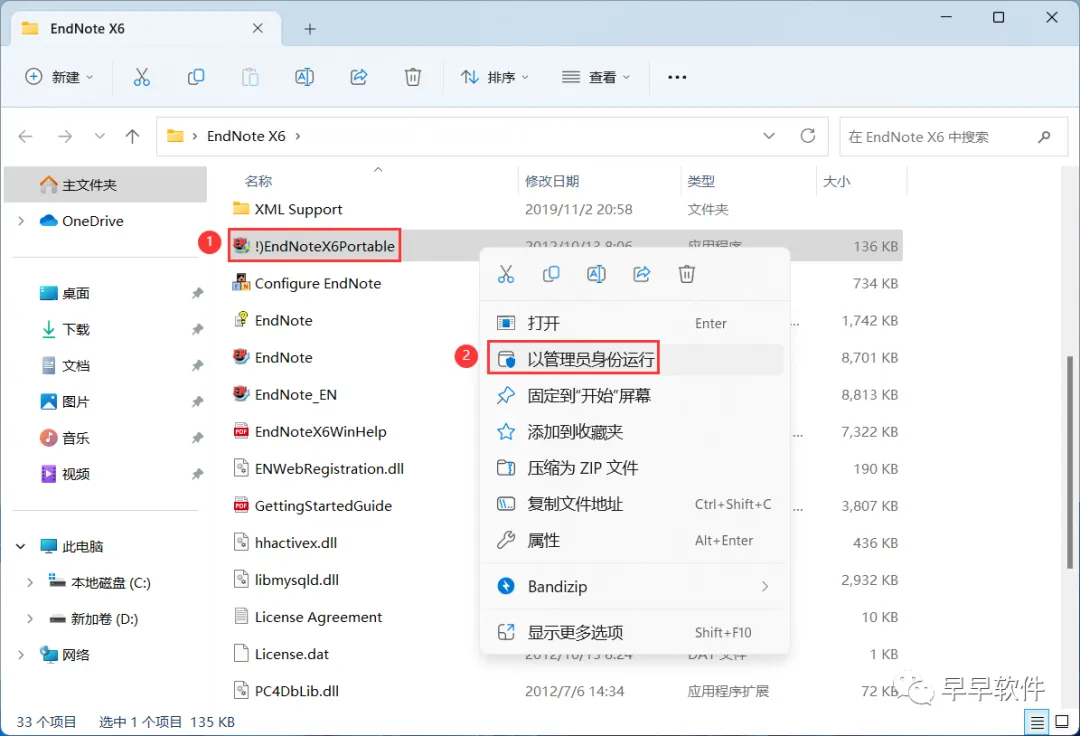Expand the OneDrive tree node
The height and width of the screenshot is (736, 1080).
tap(21, 221)
